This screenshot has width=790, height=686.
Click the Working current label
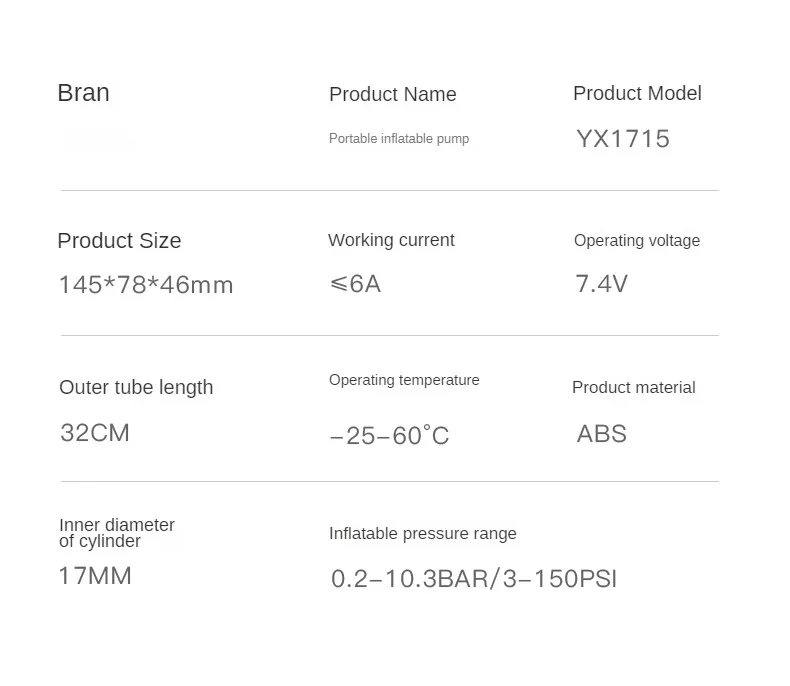pos(391,240)
